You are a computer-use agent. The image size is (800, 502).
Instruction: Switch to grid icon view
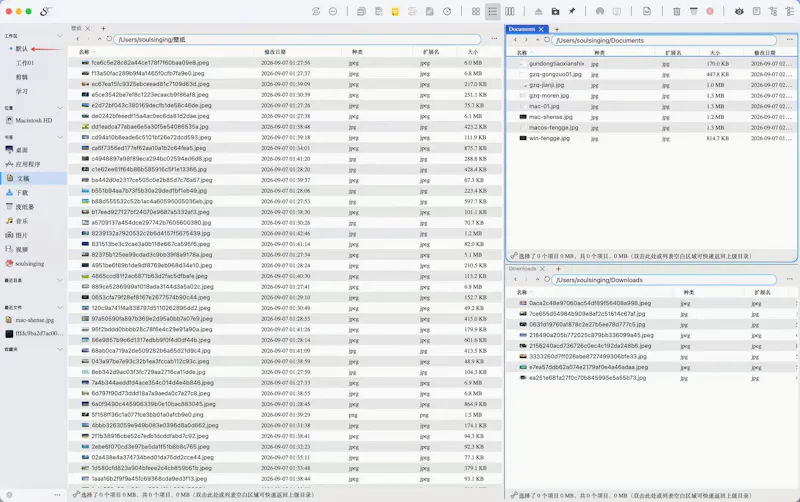476,11
